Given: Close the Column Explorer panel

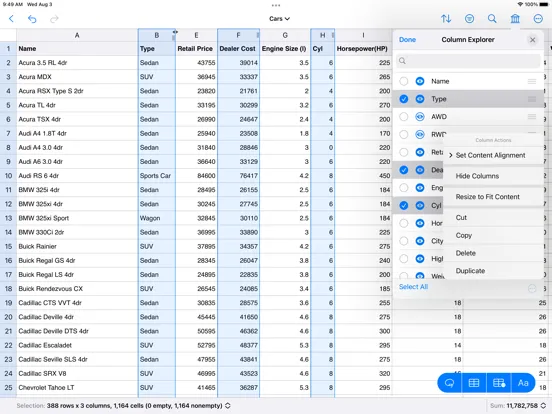Looking at the screenshot, I should coord(533,40).
